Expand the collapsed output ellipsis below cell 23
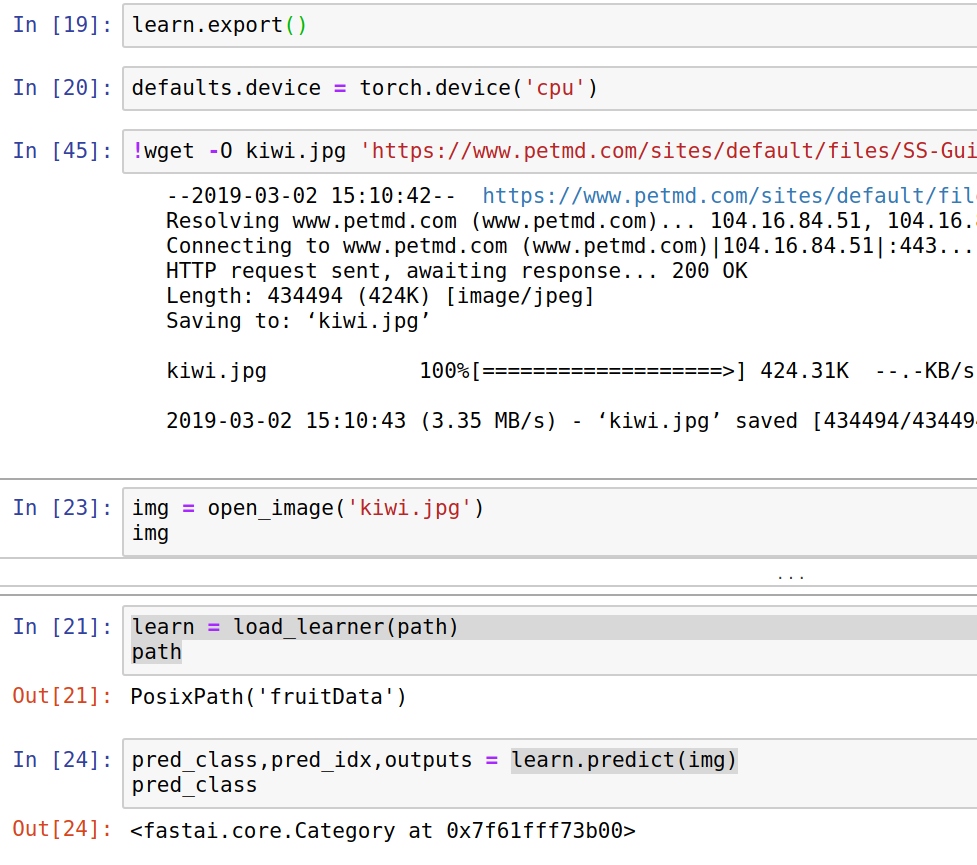The width and height of the screenshot is (977, 865). coord(790,576)
